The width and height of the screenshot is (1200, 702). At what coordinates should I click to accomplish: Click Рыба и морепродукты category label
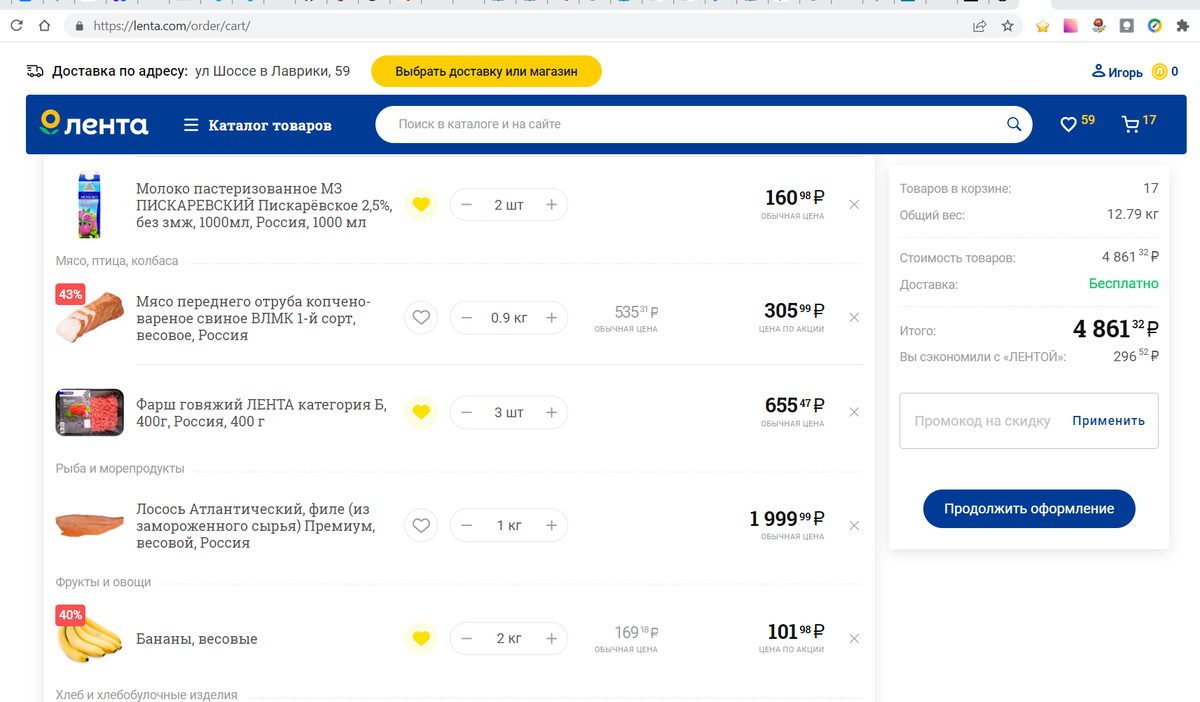(120, 468)
